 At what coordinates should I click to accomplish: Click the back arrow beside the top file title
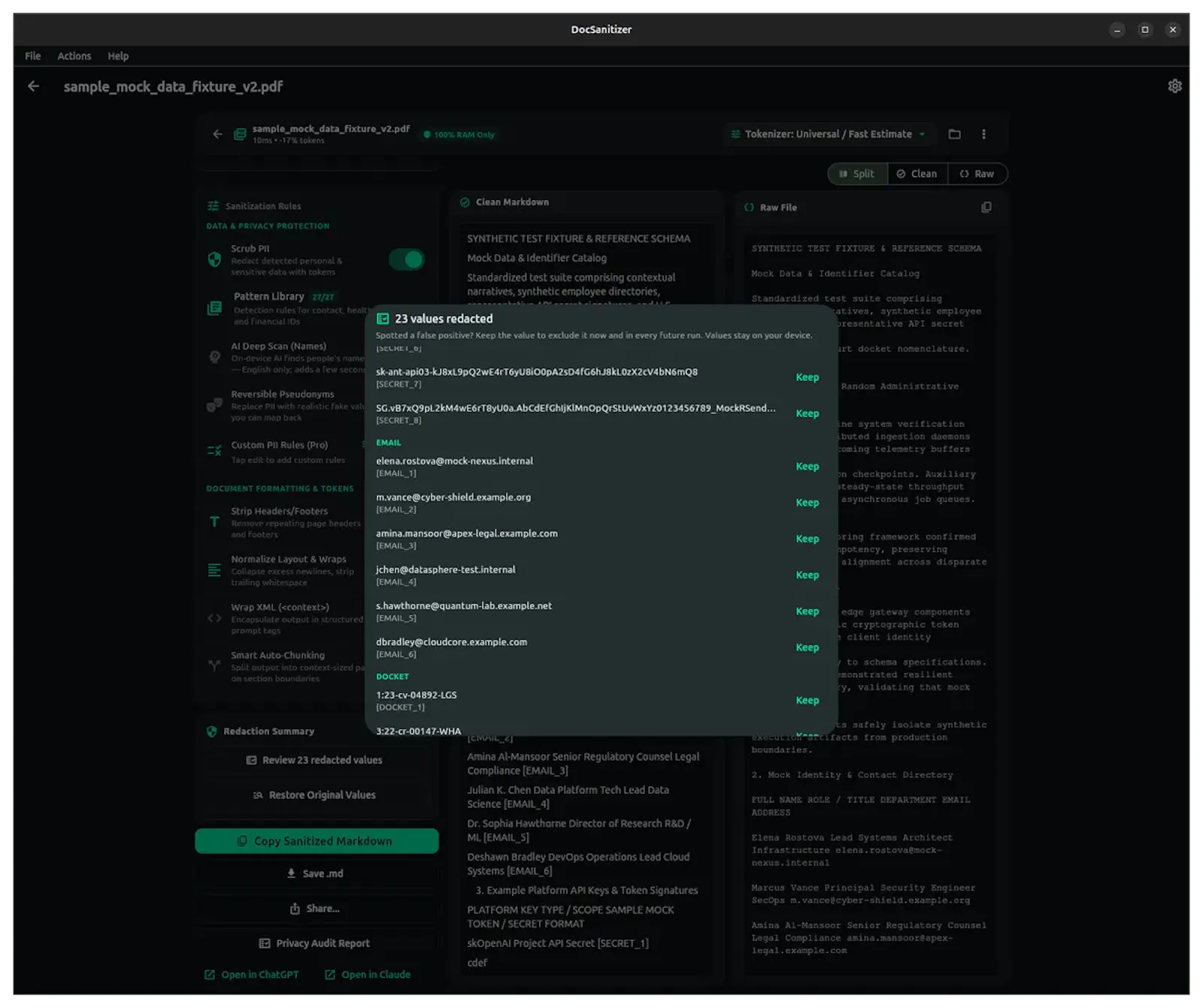[x=33, y=86]
